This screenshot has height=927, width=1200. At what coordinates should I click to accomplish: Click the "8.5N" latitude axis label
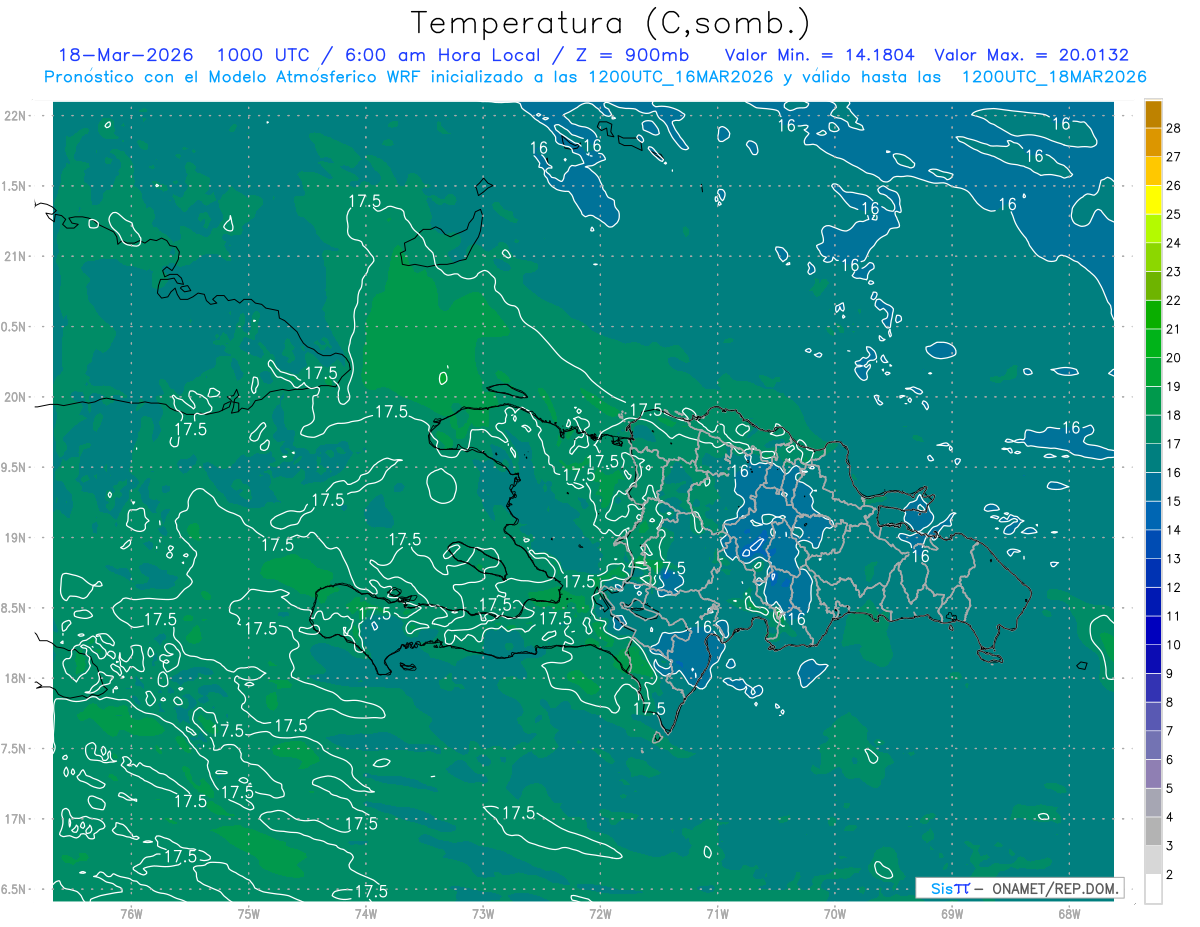(x=14, y=608)
